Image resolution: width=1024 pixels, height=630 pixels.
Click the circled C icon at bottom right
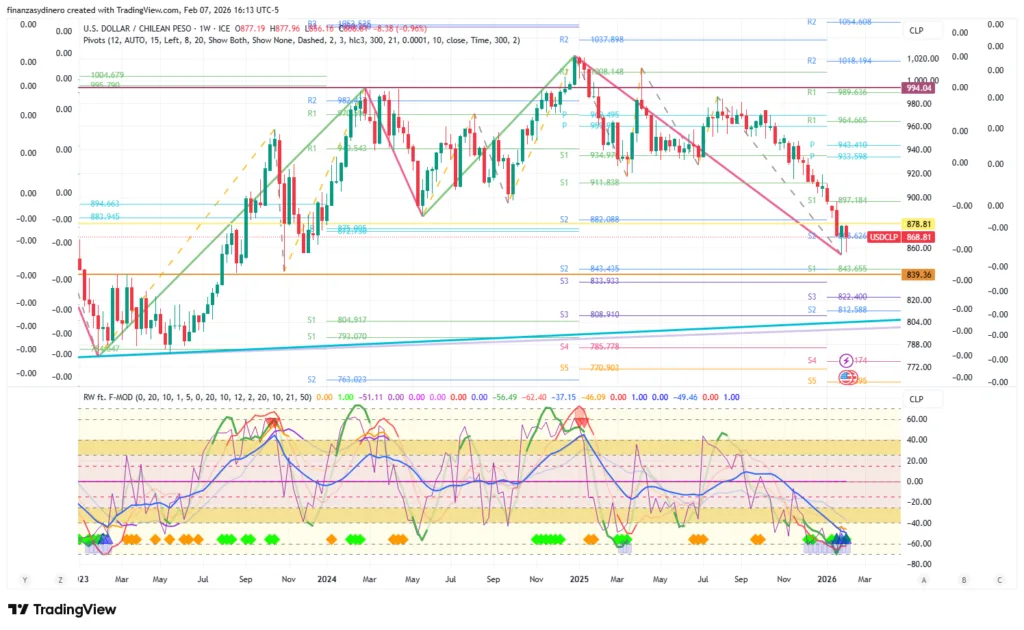998,579
